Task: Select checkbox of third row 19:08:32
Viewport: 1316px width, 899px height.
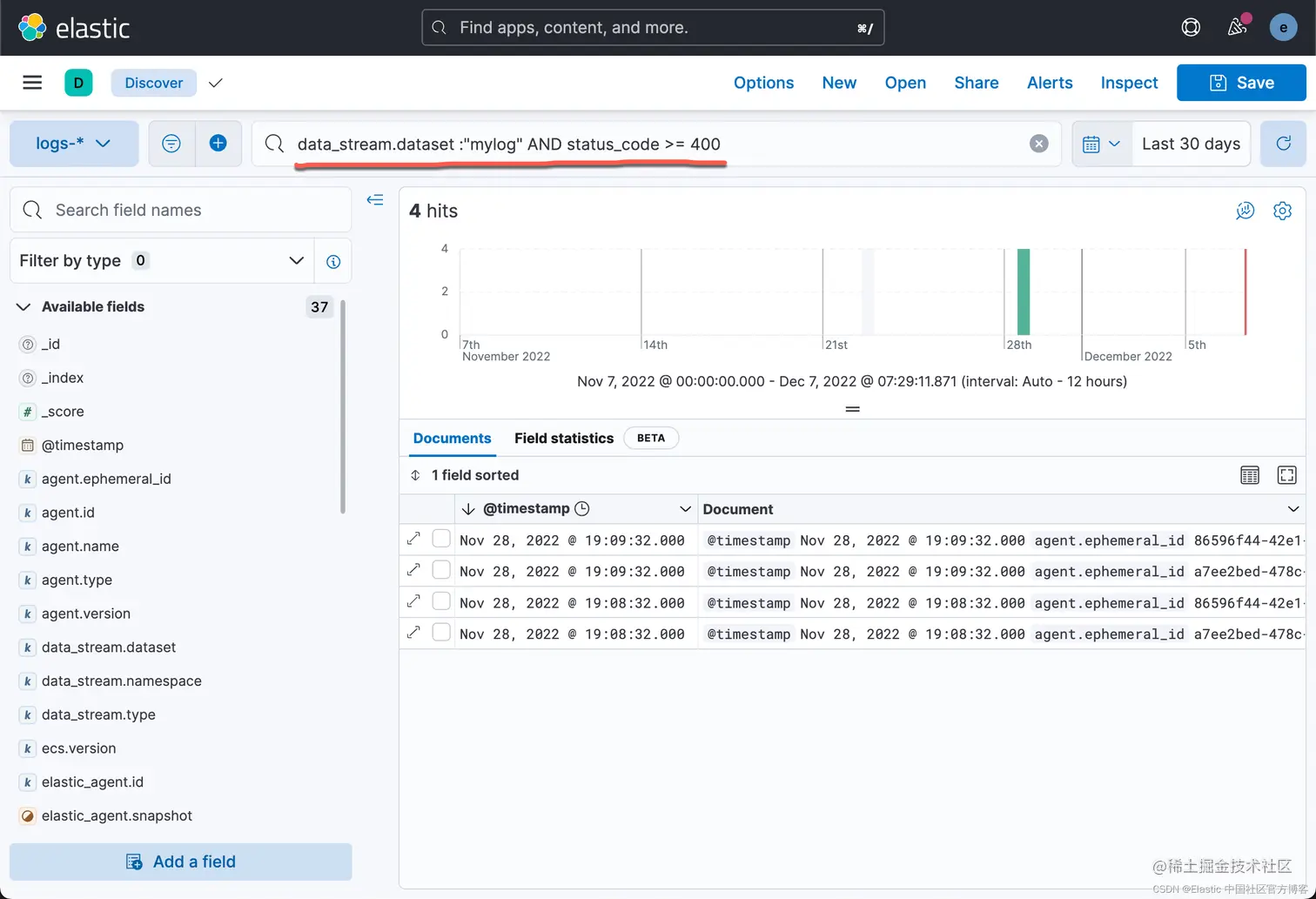Action: click(441, 601)
